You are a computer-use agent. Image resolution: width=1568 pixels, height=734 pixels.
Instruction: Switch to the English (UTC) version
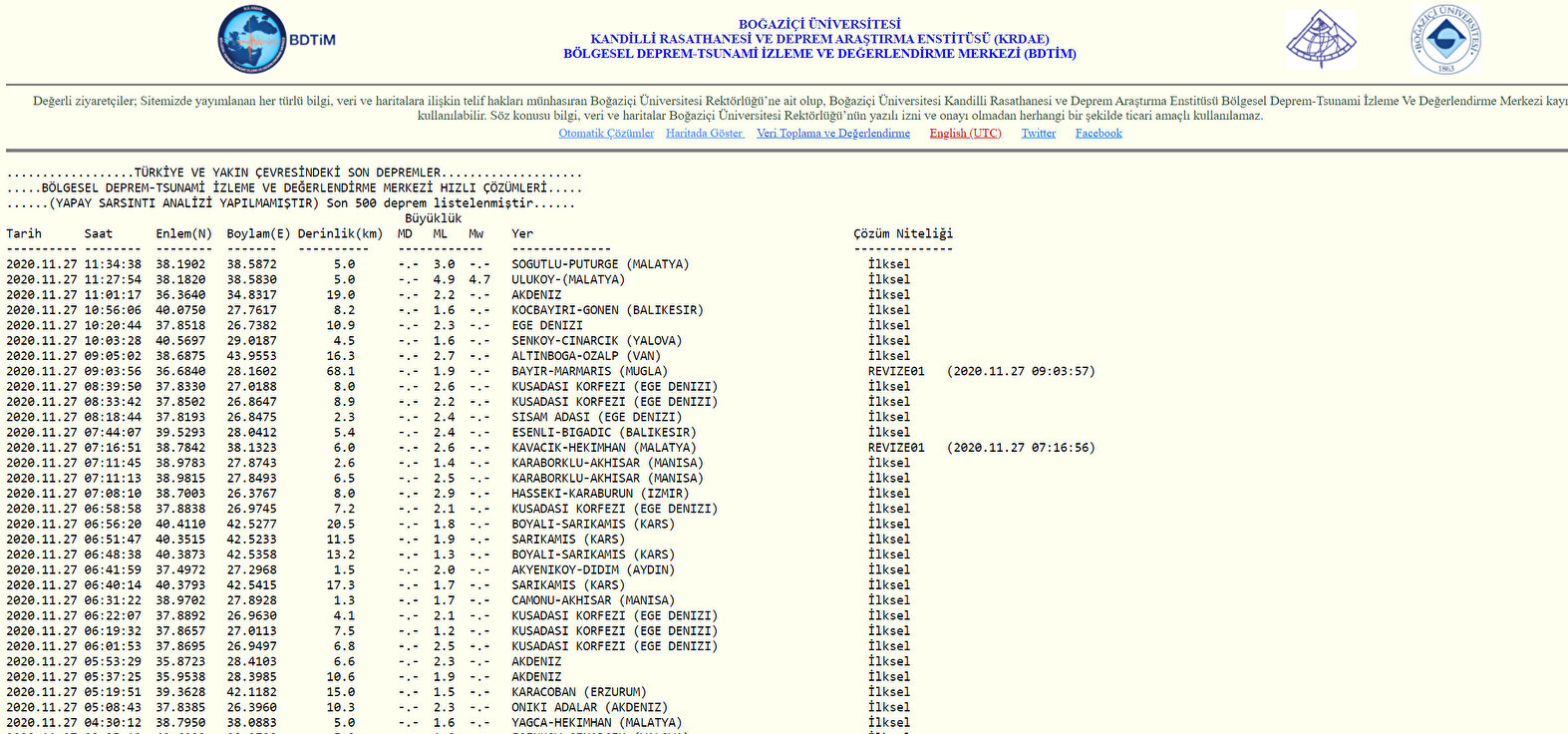click(x=965, y=134)
